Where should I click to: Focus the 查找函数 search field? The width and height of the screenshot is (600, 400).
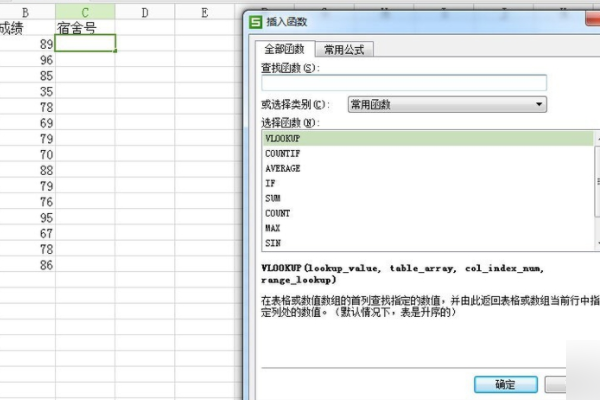(x=404, y=83)
